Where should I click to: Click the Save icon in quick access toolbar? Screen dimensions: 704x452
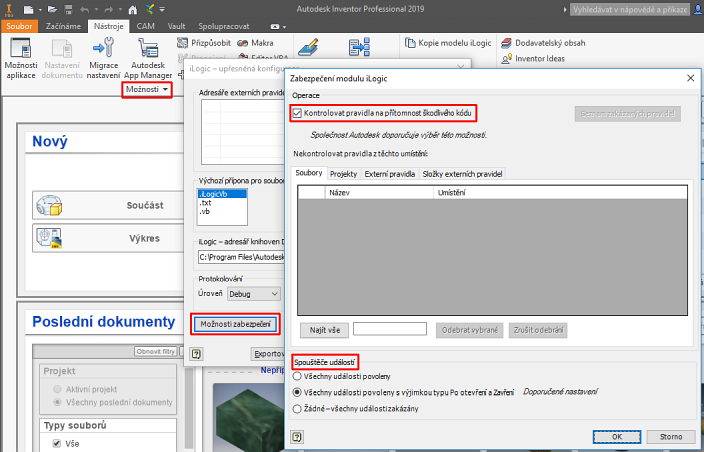(68, 9)
